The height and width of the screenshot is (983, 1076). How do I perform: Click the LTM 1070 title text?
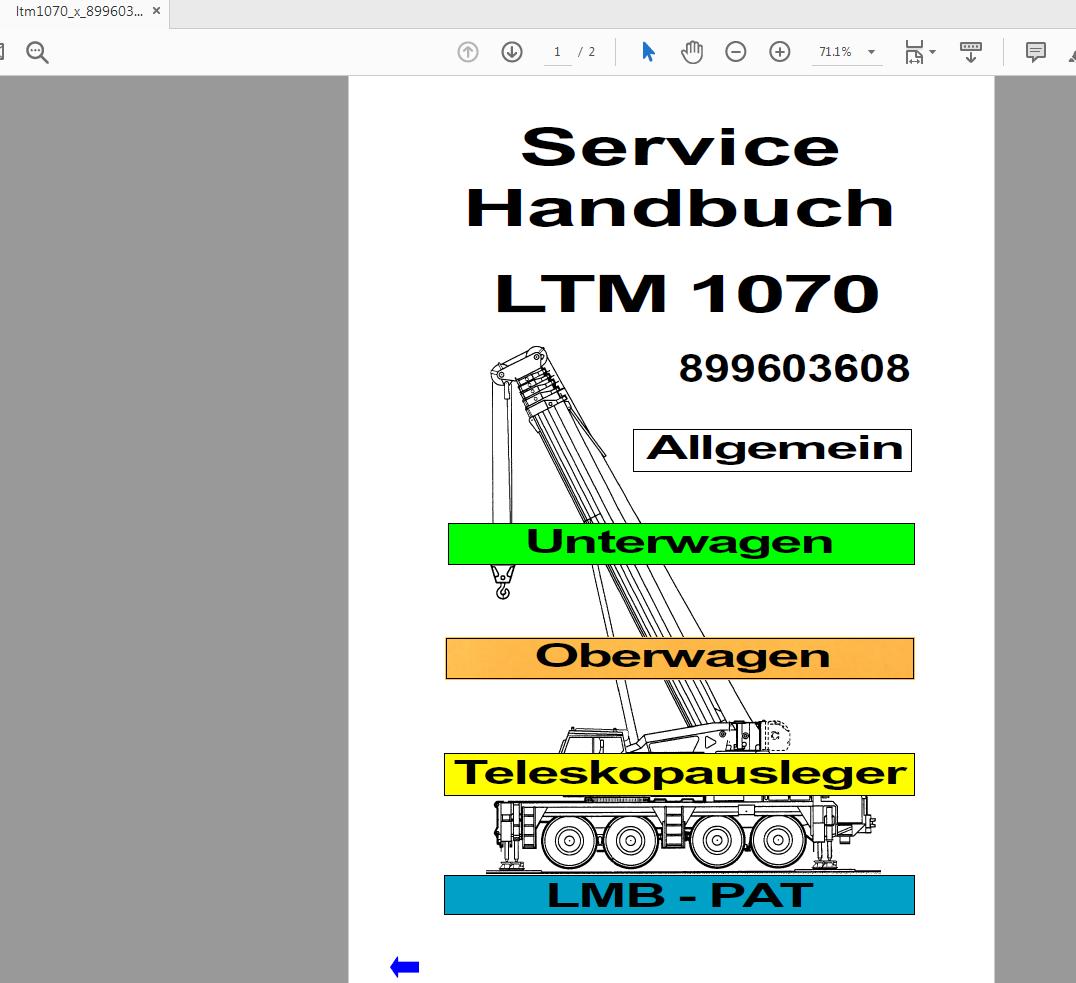[686, 294]
